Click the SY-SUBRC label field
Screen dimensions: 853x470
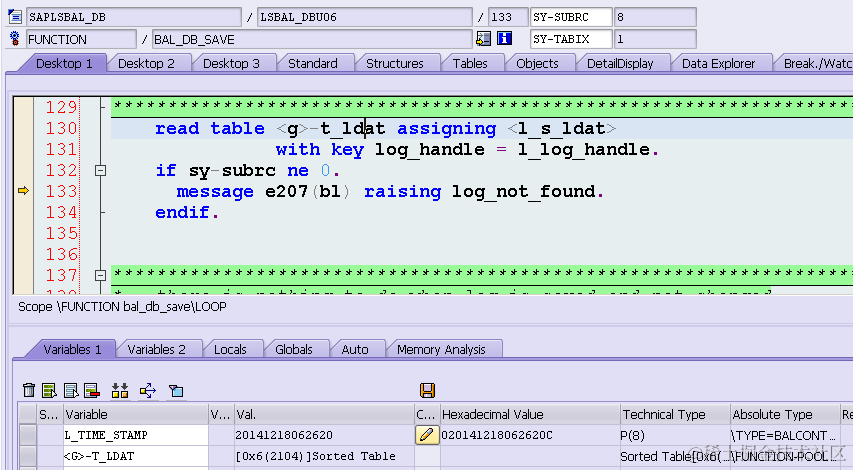pos(571,17)
